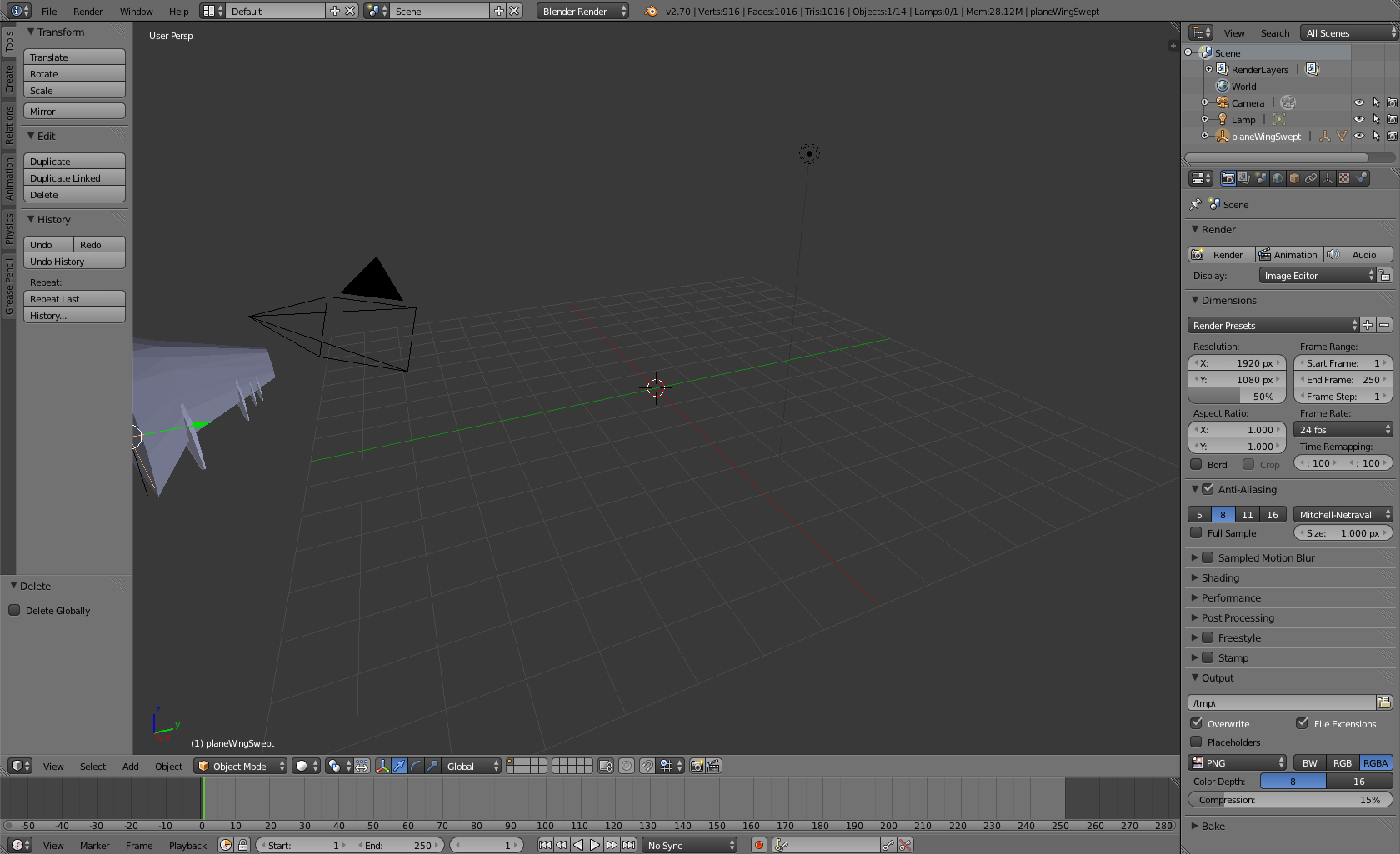The image size is (1400, 854).
Task: Open the Texture properties tab
Action: [1344, 178]
